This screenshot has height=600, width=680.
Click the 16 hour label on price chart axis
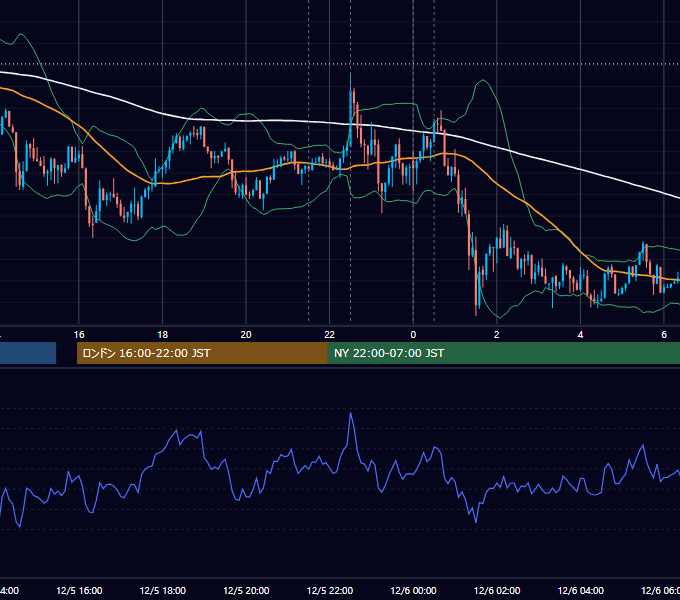coord(79,335)
